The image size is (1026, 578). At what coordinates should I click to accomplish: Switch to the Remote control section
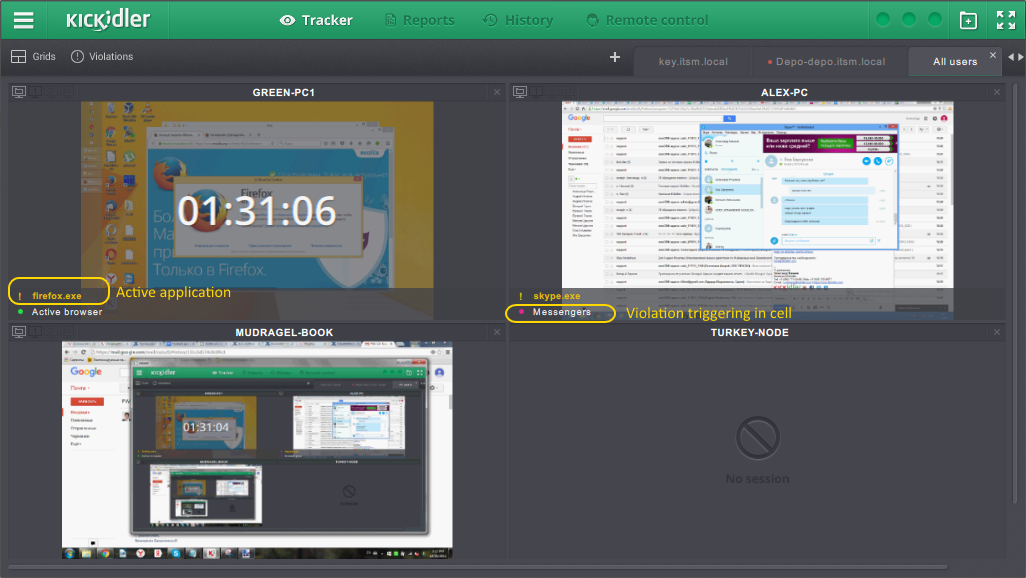(x=647, y=20)
